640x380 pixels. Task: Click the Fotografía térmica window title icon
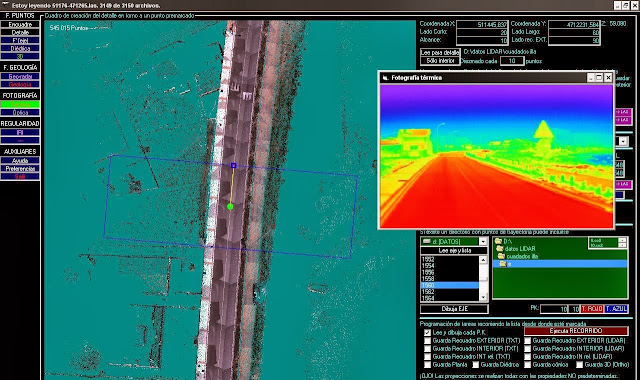385,78
